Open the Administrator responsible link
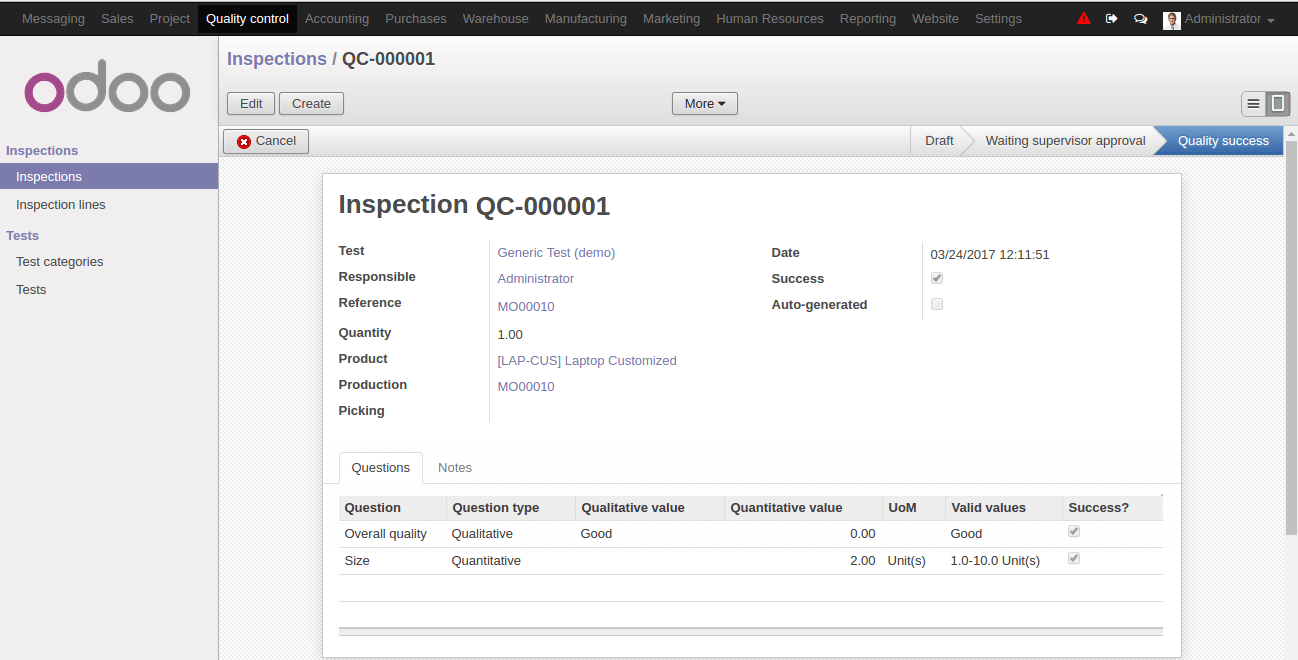The image size is (1298, 660). (x=536, y=279)
